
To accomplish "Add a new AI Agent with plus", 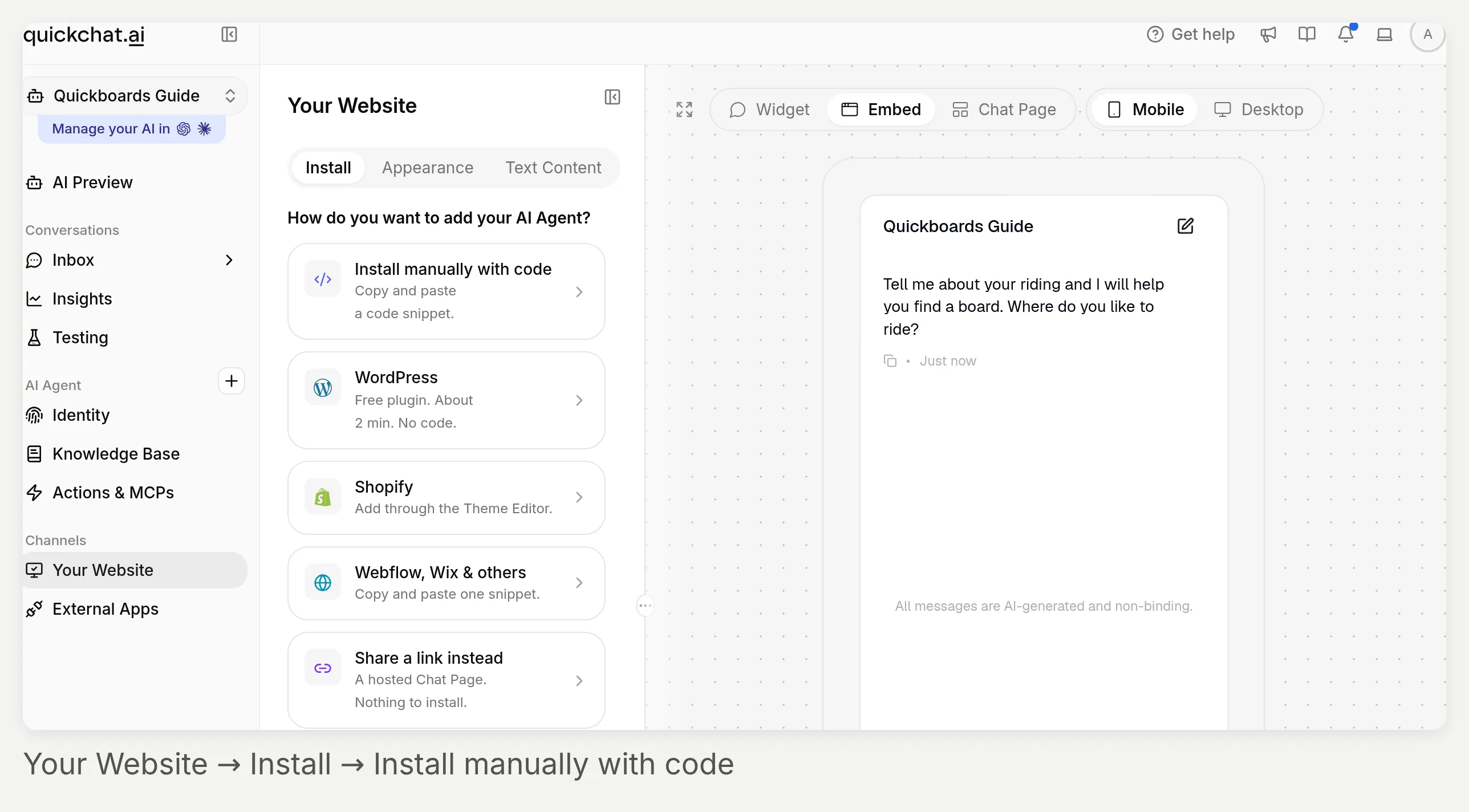I will point(232,381).
